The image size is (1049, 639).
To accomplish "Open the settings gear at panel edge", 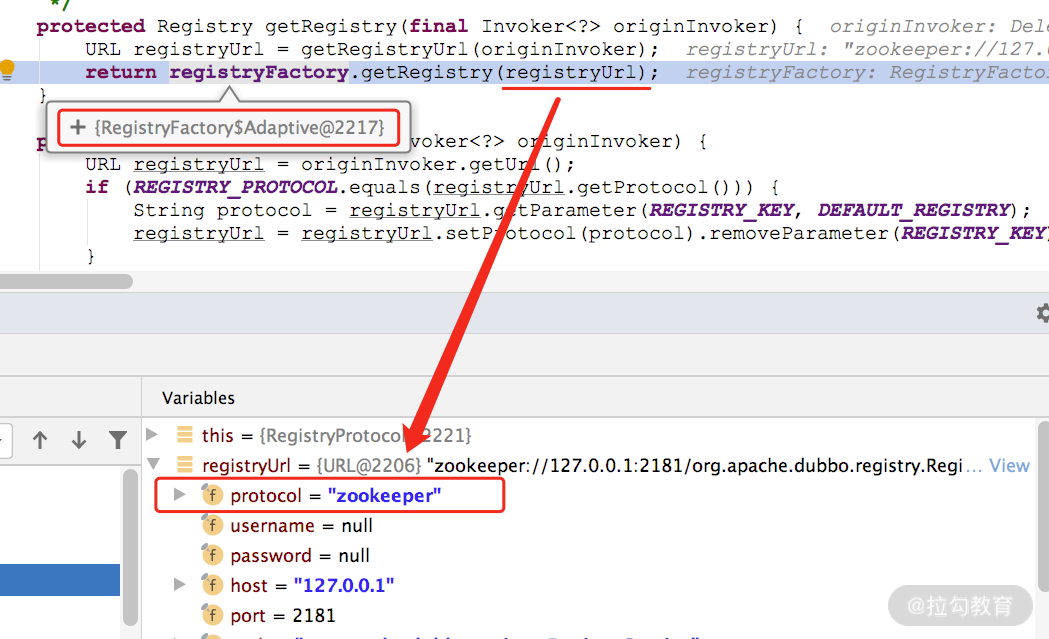I will point(1042,314).
